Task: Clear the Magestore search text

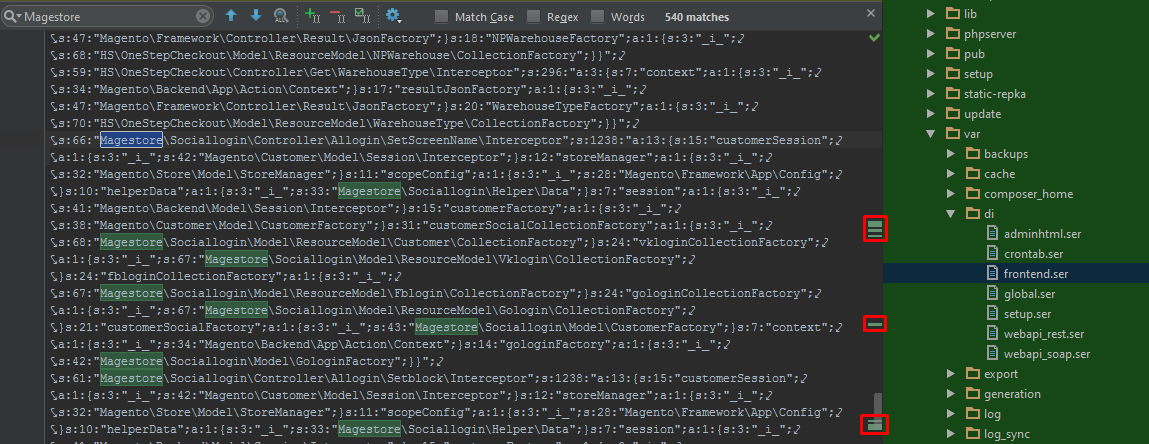Action: click(x=202, y=16)
